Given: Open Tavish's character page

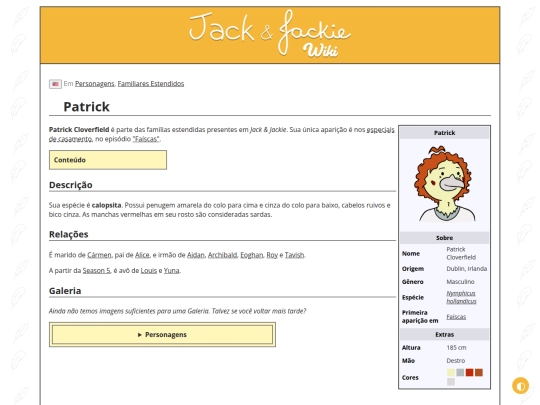Looking at the screenshot, I should 294,255.
